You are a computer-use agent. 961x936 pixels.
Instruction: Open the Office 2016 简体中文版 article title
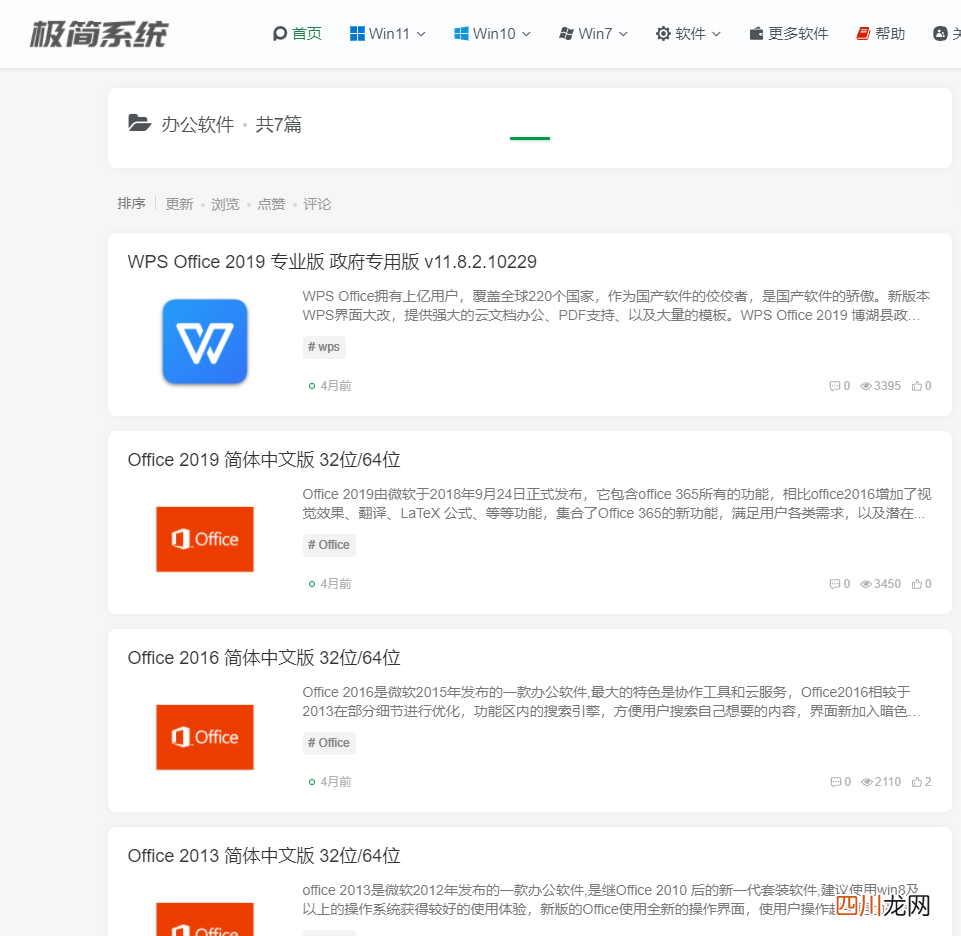[264, 658]
